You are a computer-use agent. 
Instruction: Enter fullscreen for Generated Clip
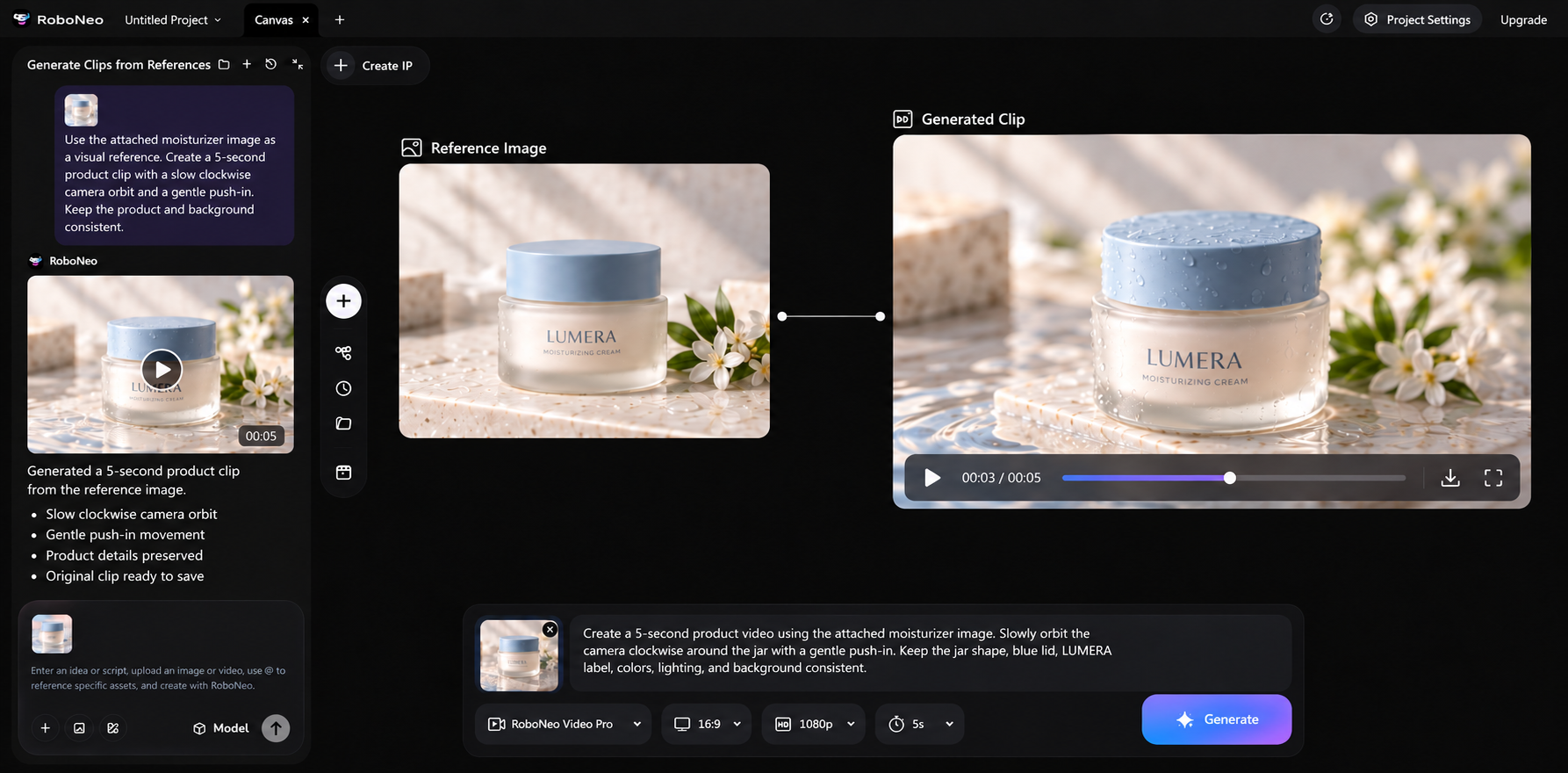tap(1492, 477)
